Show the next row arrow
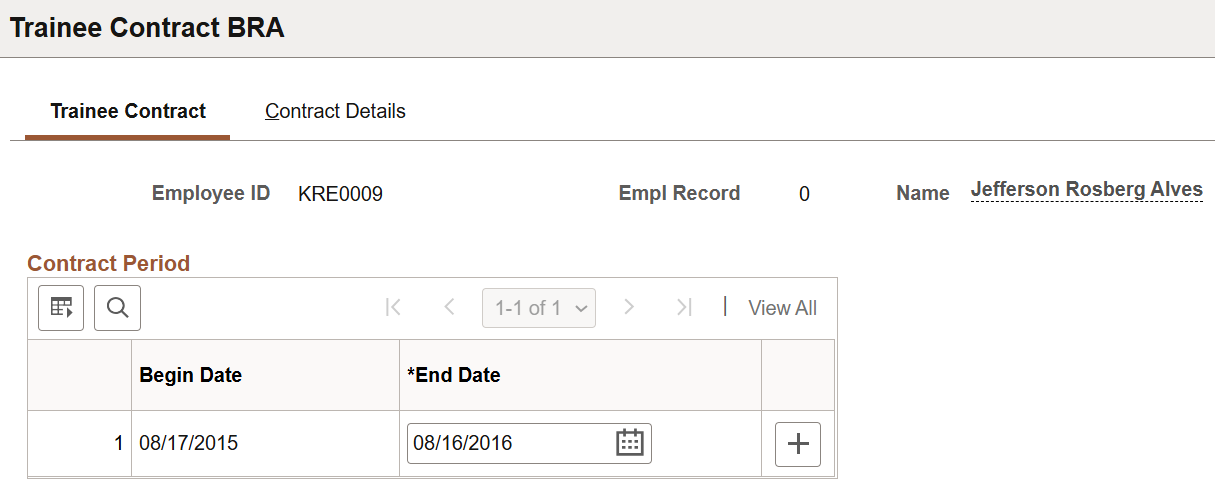 [x=629, y=307]
